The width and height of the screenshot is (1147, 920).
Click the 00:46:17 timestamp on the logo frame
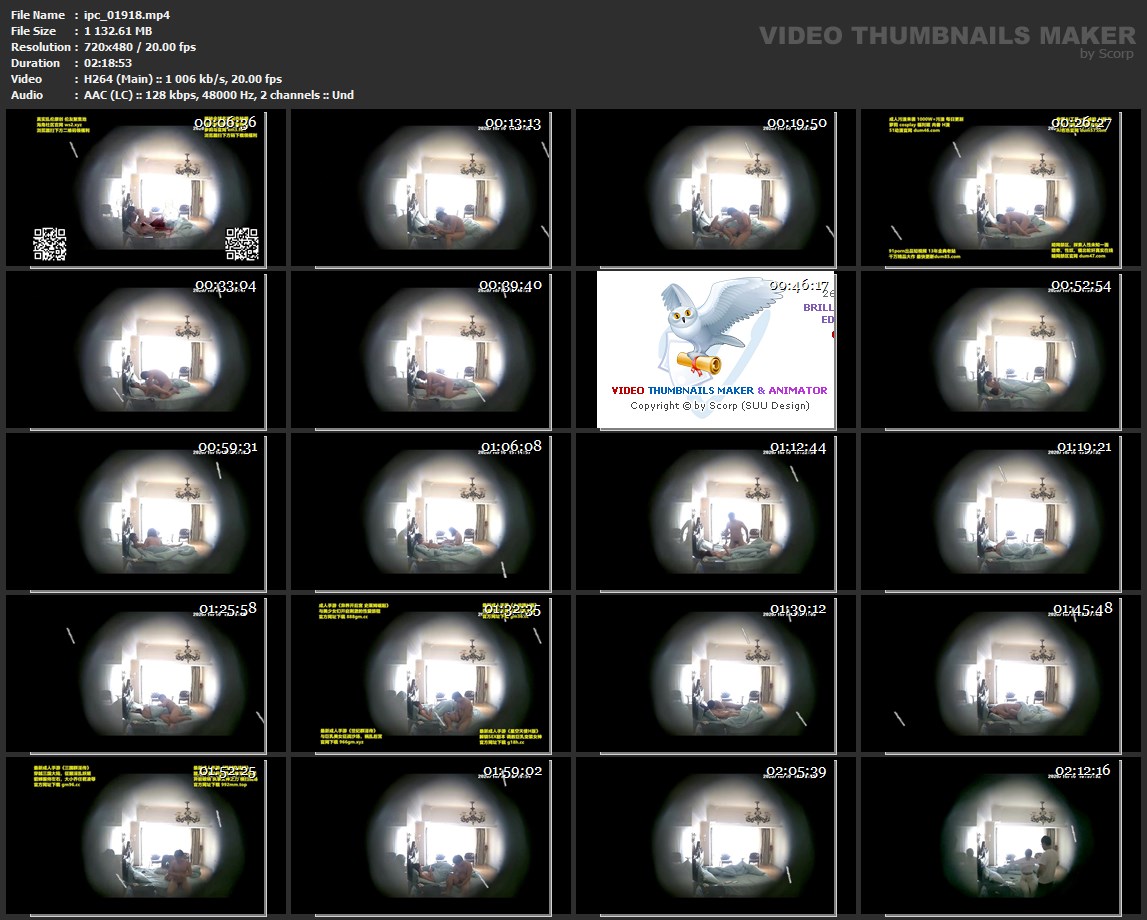[800, 285]
